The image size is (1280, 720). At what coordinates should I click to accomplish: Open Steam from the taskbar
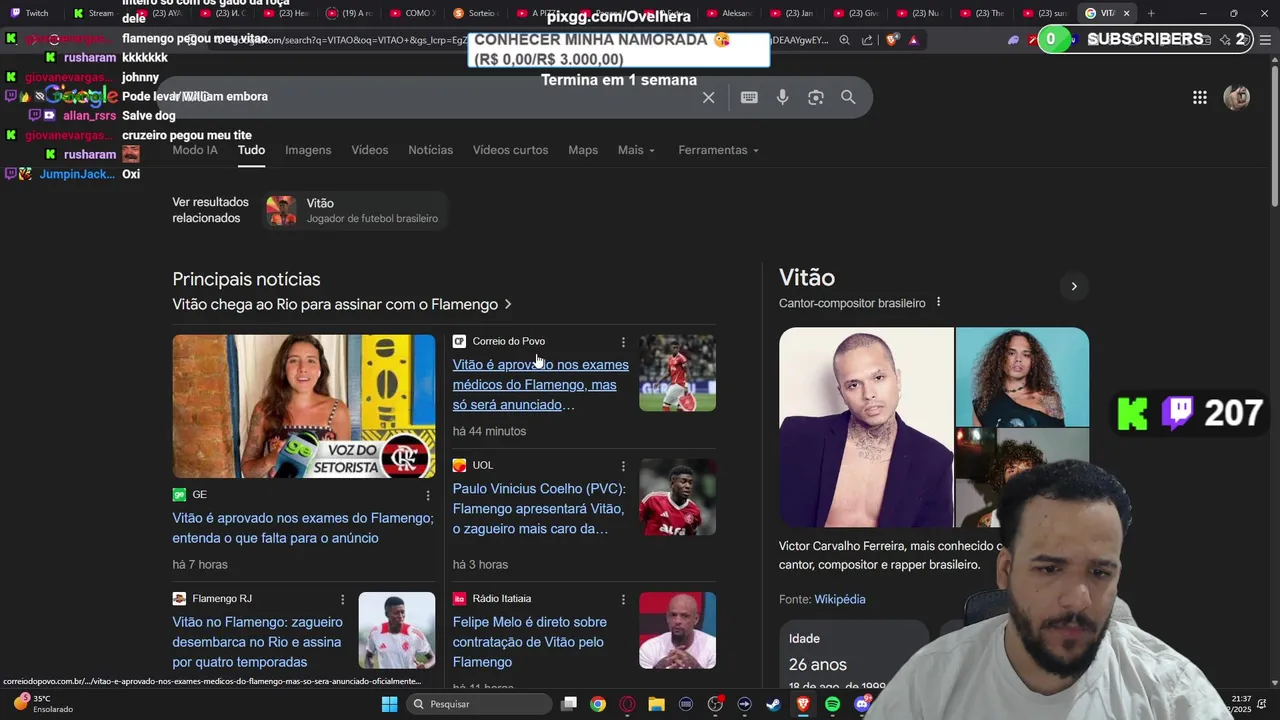pos(773,704)
